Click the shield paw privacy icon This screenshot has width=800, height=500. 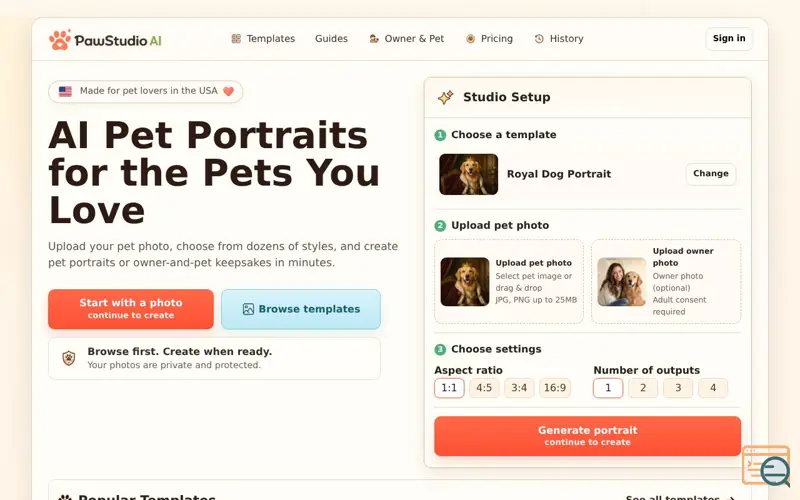[x=69, y=358]
